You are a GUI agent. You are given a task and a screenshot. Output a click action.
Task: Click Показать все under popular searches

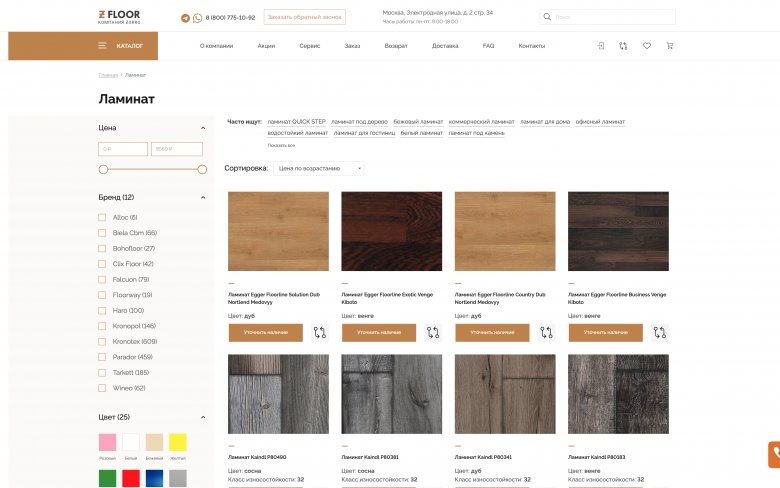281,145
